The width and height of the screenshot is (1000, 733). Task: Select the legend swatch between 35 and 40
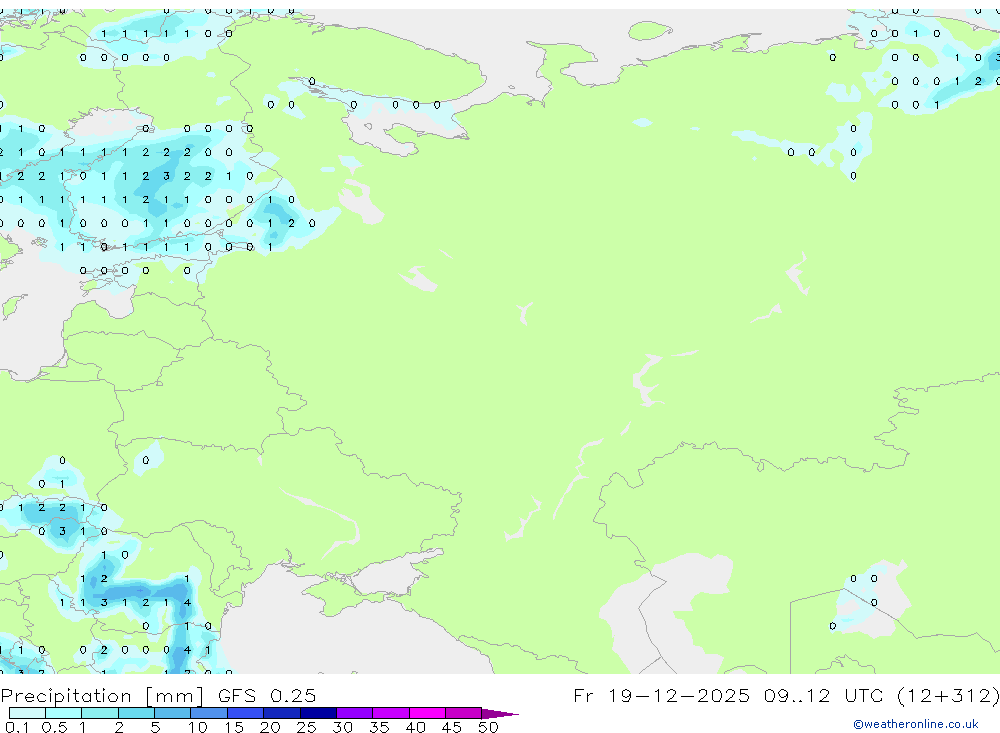tap(391, 713)
